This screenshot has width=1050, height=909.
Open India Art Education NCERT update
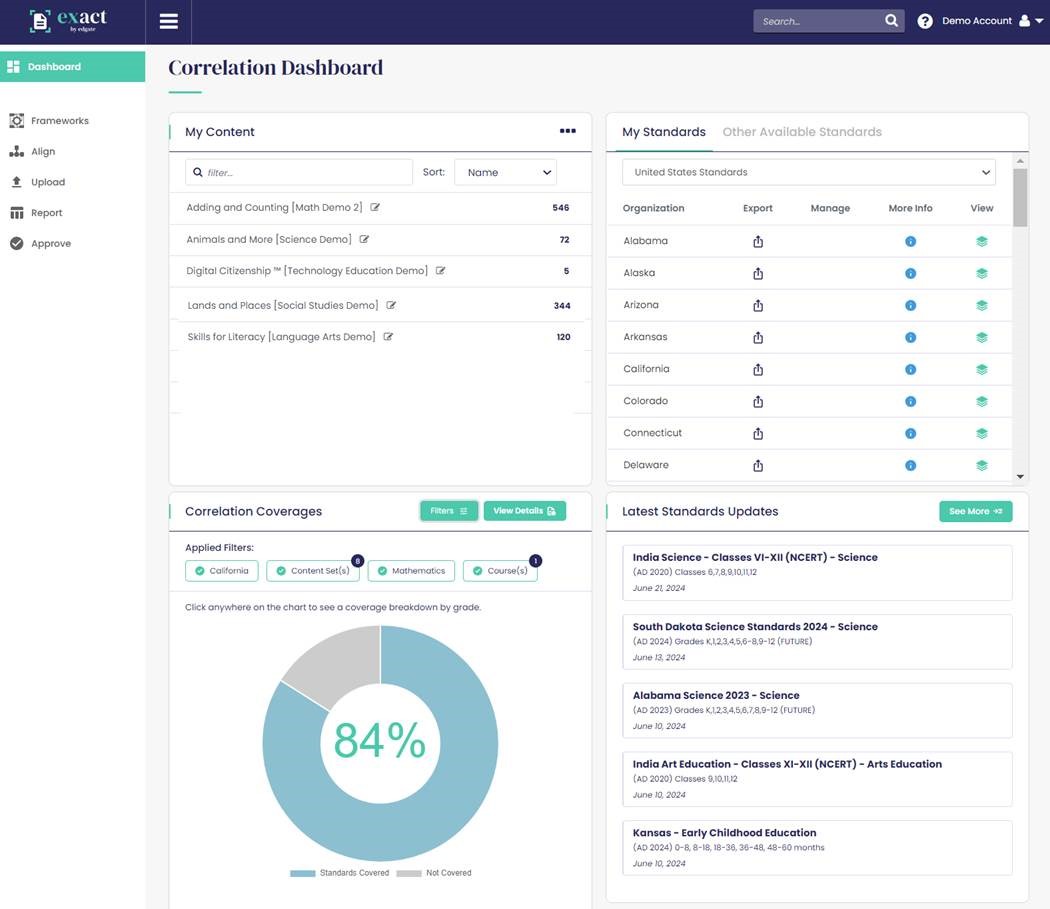coord(817,779)
